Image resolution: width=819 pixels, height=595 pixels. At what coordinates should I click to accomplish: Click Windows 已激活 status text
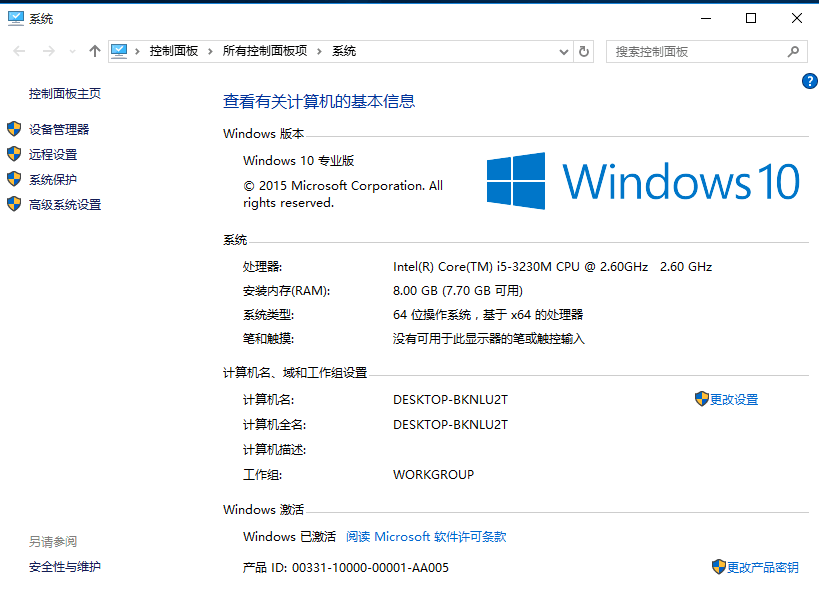tap(289, 536)
